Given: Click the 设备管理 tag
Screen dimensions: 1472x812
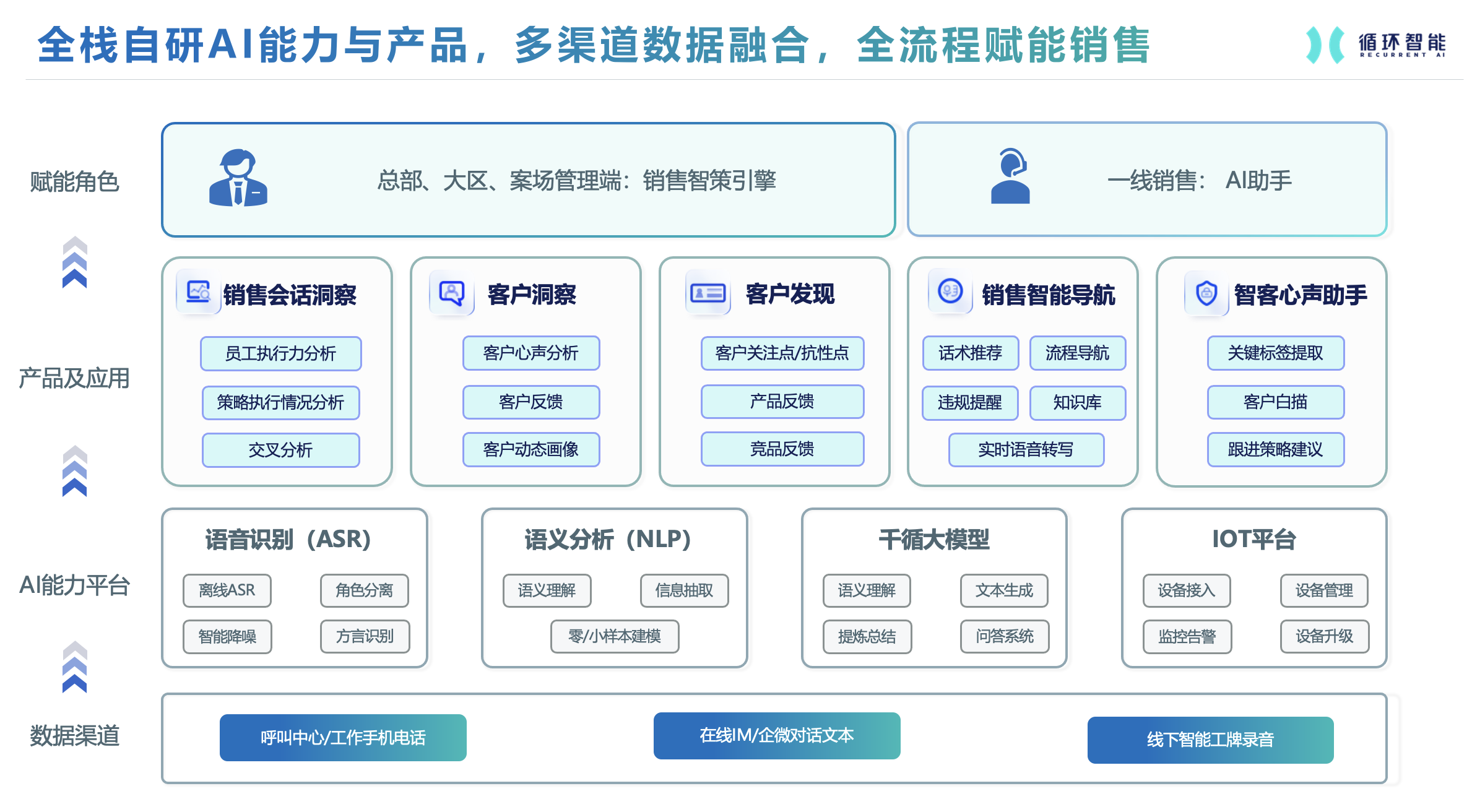Looking at the screenshot, I should pyautogui.click(x=1325, y=590).
